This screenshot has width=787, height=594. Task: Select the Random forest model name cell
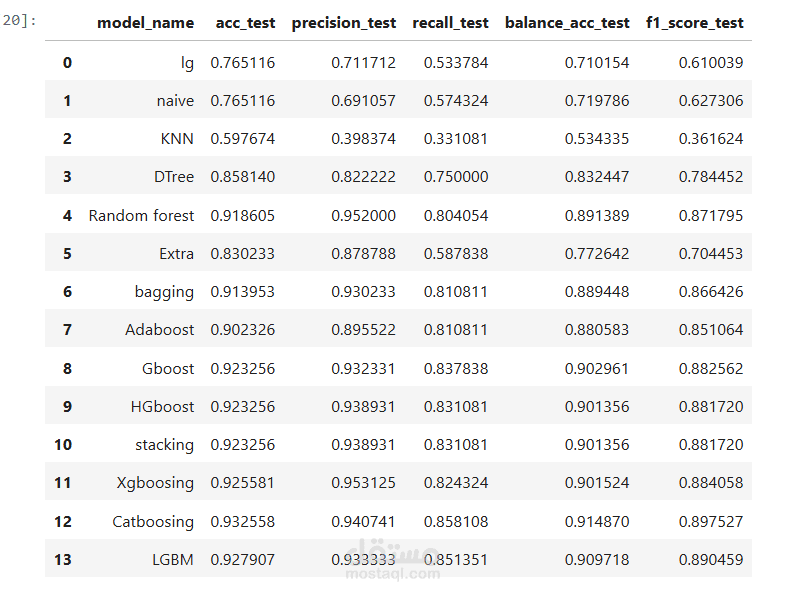click(141, 215)
